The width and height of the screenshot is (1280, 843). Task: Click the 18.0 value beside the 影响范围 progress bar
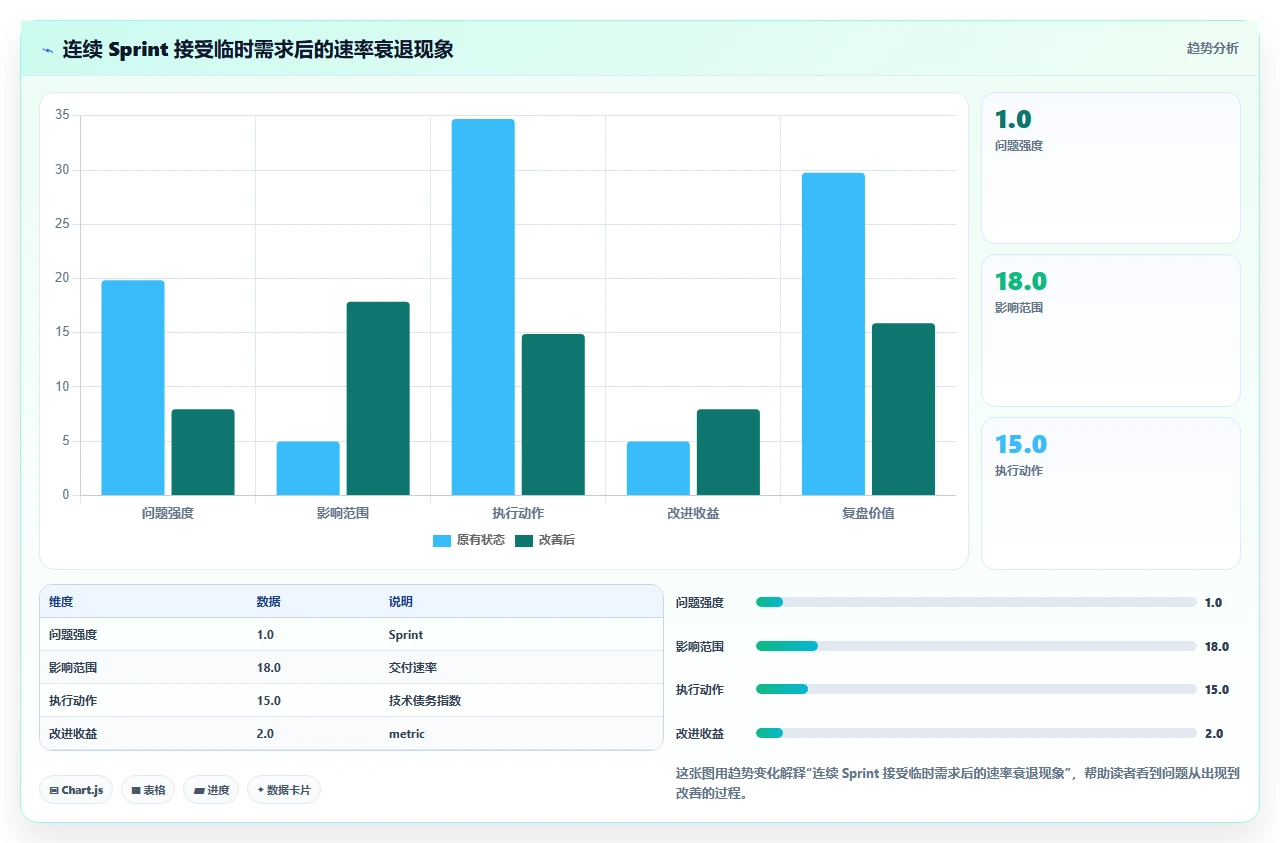click(1217, 647)
